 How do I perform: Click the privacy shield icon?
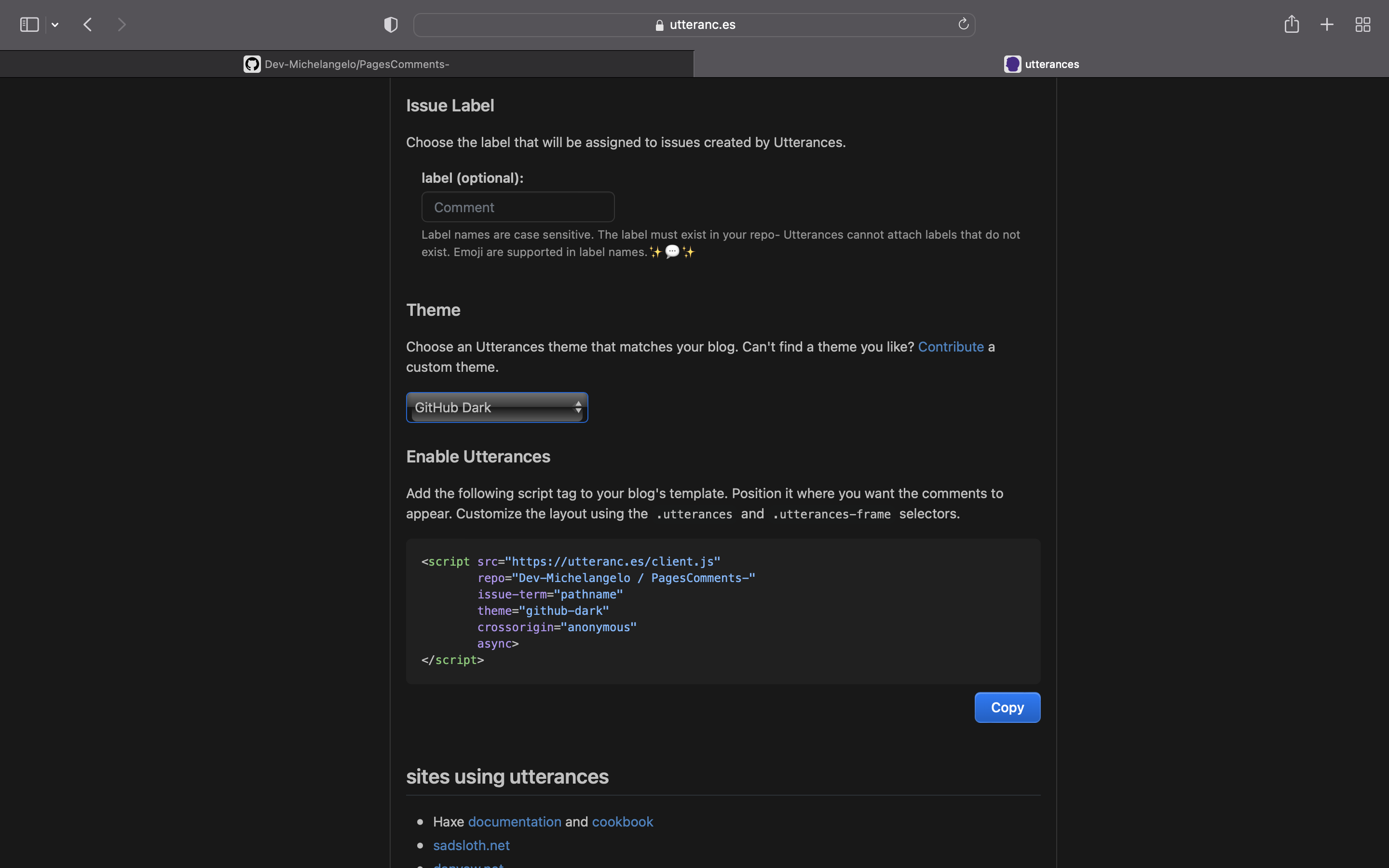tap(390, 24)
